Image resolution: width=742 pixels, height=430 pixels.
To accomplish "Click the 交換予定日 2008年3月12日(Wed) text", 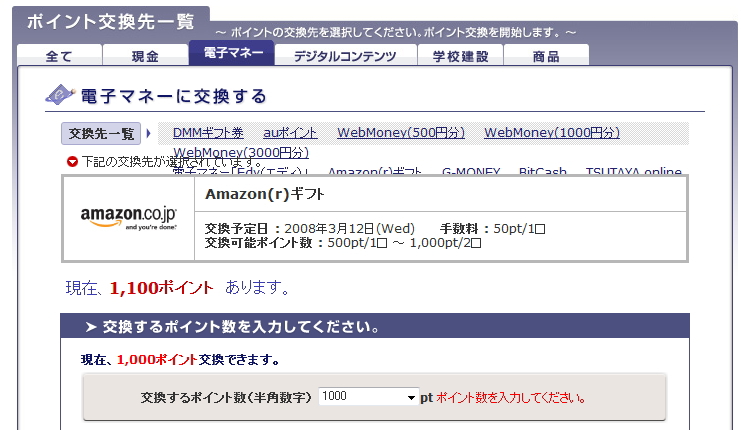I will click(310, 228).
